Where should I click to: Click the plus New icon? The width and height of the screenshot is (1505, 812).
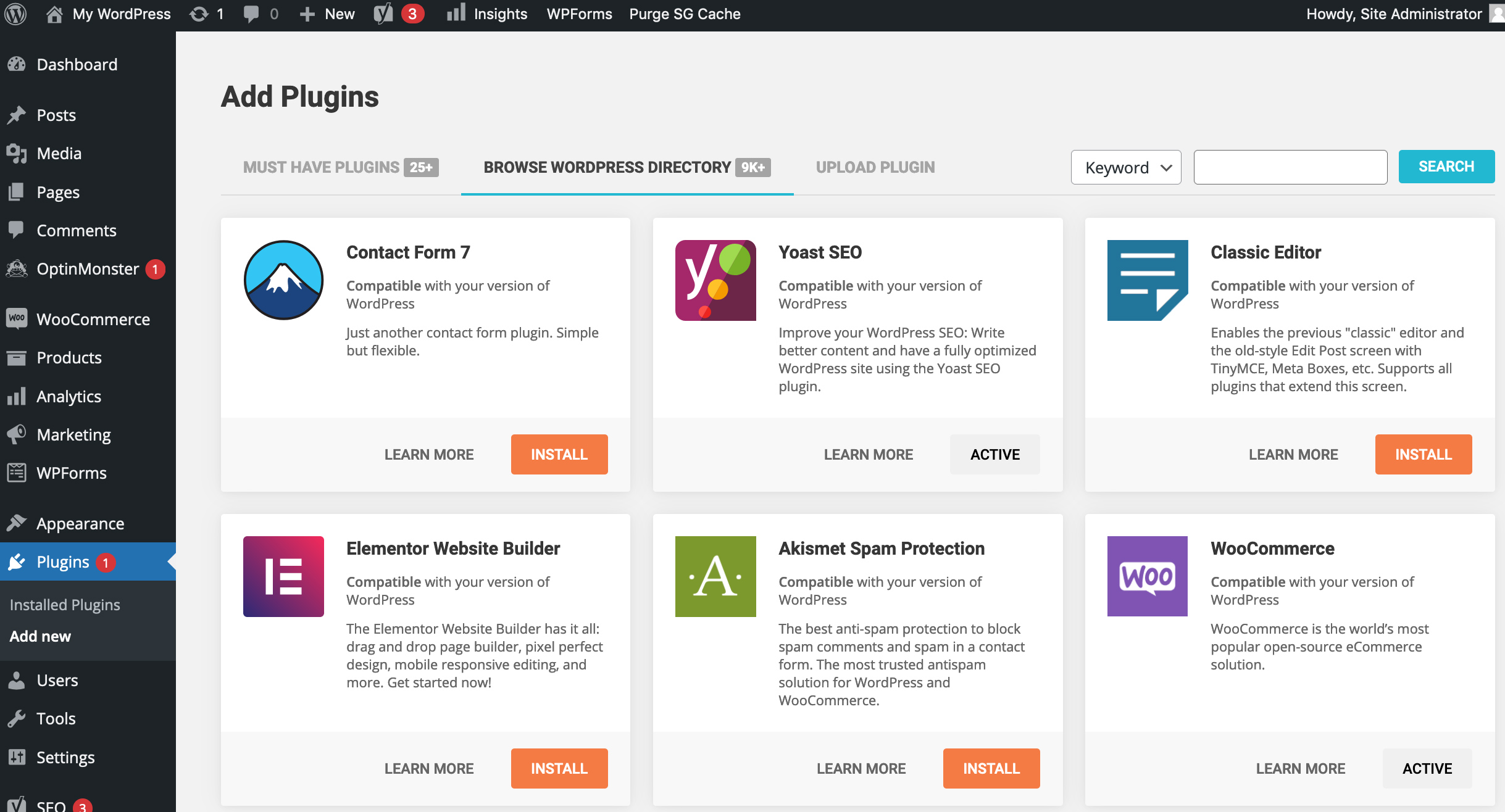tap(307, 14)
